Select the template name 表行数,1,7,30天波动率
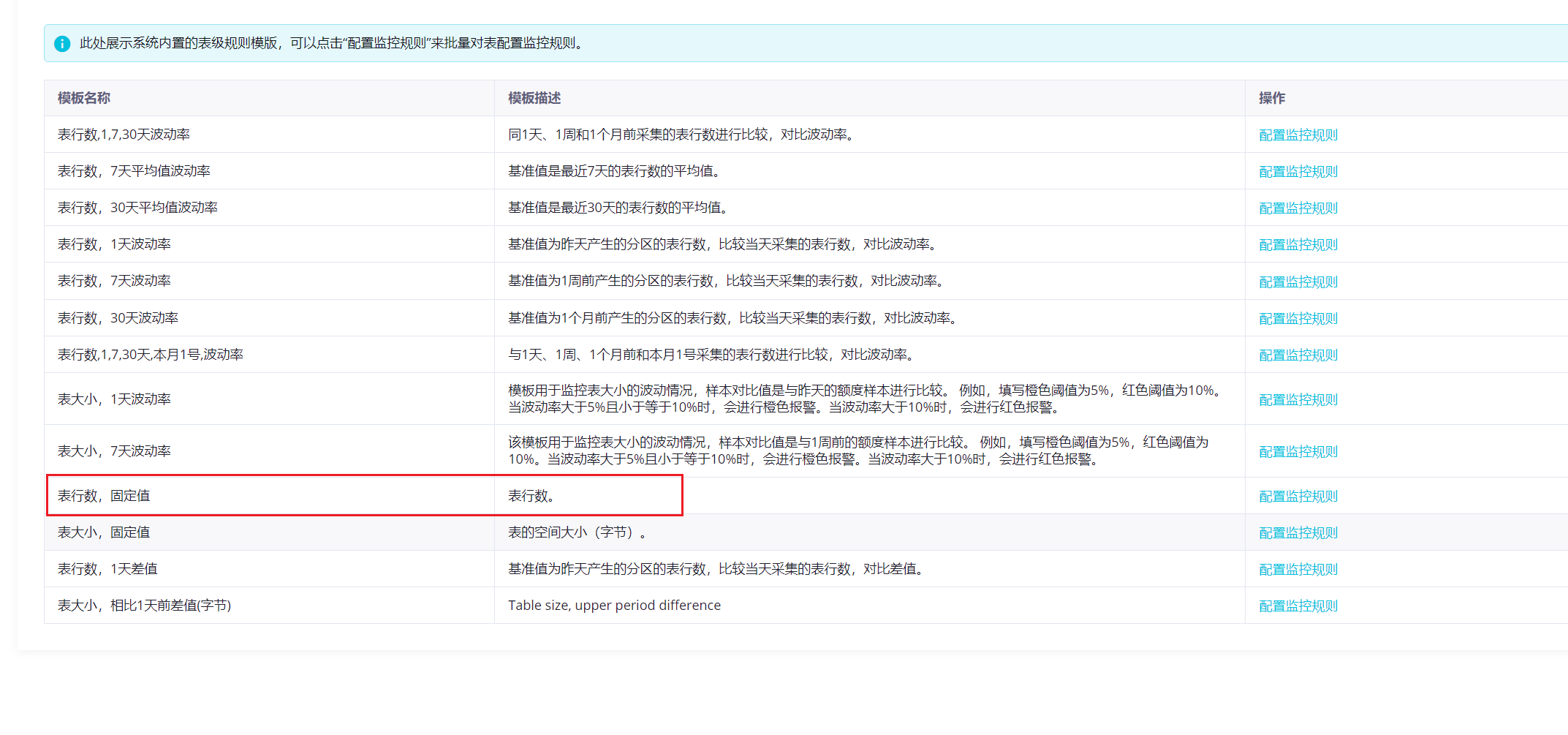This screenshot has height=735, width=1568. (x=124, y=135)
